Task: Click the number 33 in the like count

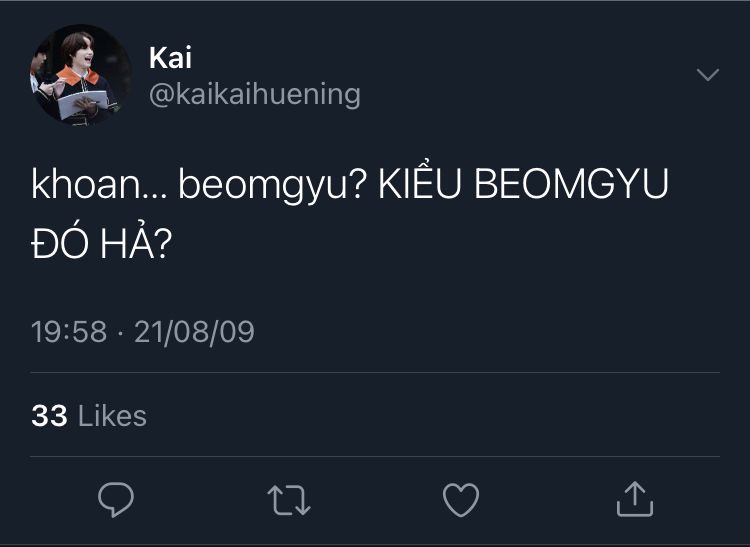Action: click(49, 416)
